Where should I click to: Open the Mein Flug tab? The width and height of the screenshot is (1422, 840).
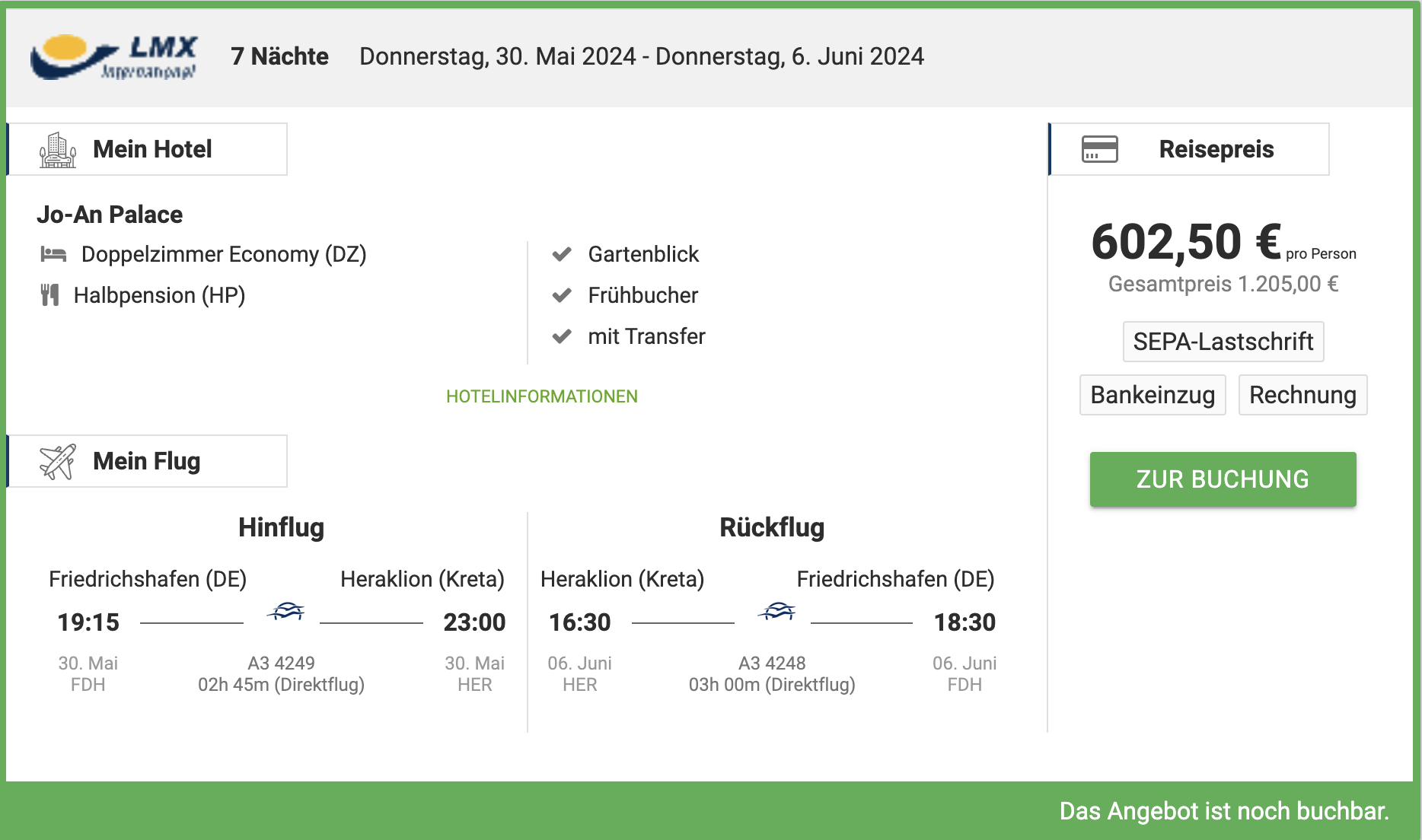148,461
